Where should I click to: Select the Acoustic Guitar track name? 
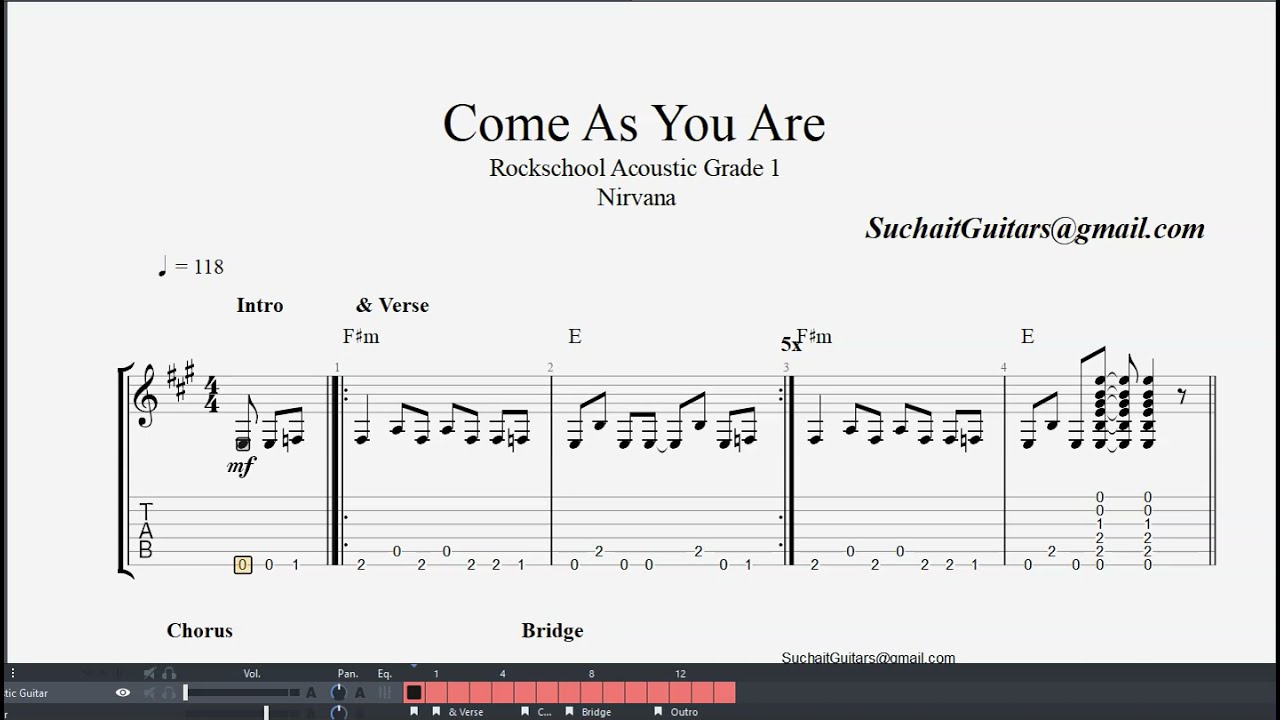tap(24, 693)
